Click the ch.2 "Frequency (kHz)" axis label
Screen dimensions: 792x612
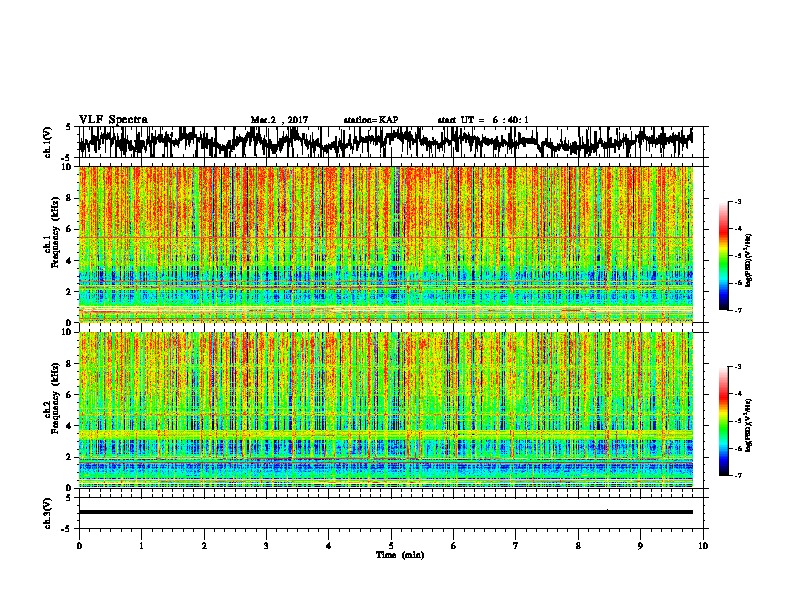(56, 399)
